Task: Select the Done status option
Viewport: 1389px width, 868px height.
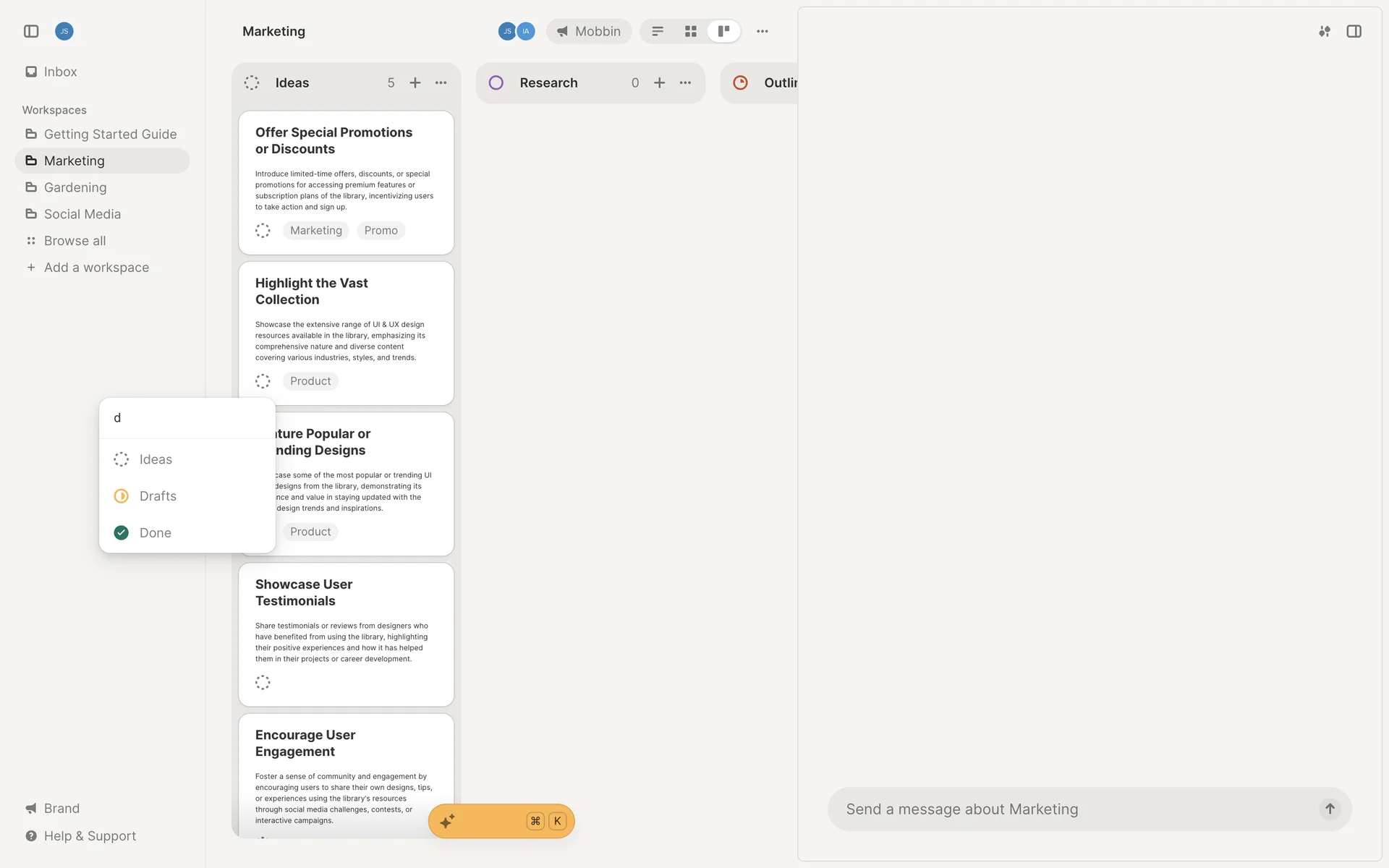Action: pyautogui.click(x=155, y=533)
